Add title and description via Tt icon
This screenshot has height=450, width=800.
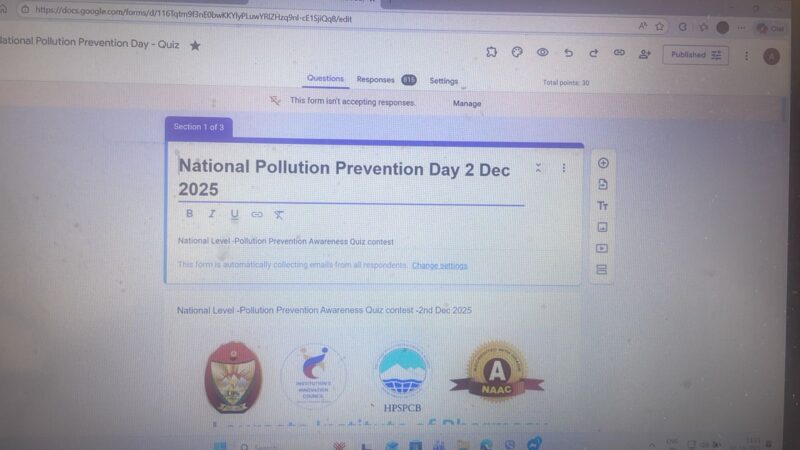click(602, 206)
